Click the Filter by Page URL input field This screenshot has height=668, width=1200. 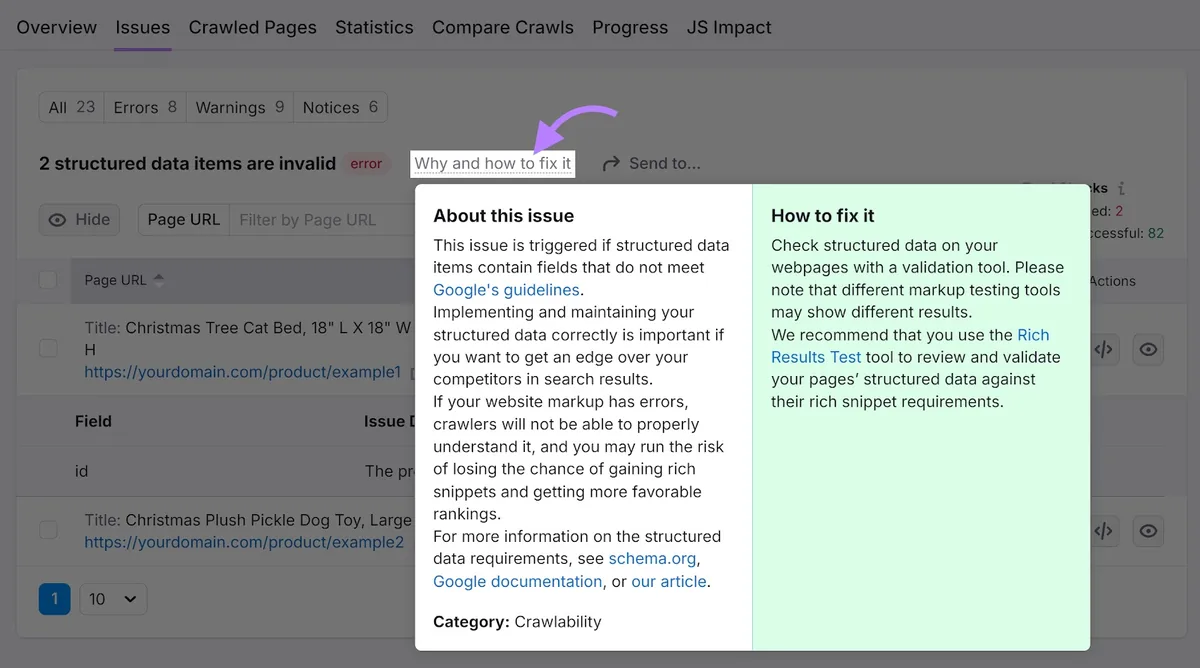(x=322, y=220)
